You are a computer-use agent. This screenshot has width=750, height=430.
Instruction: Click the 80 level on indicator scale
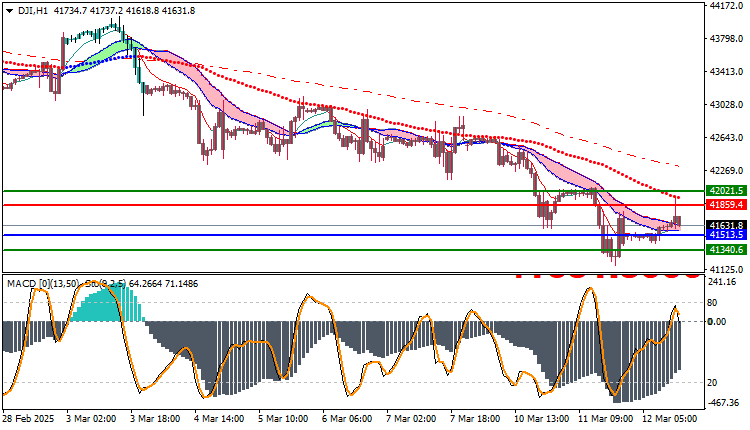(712, 302)
